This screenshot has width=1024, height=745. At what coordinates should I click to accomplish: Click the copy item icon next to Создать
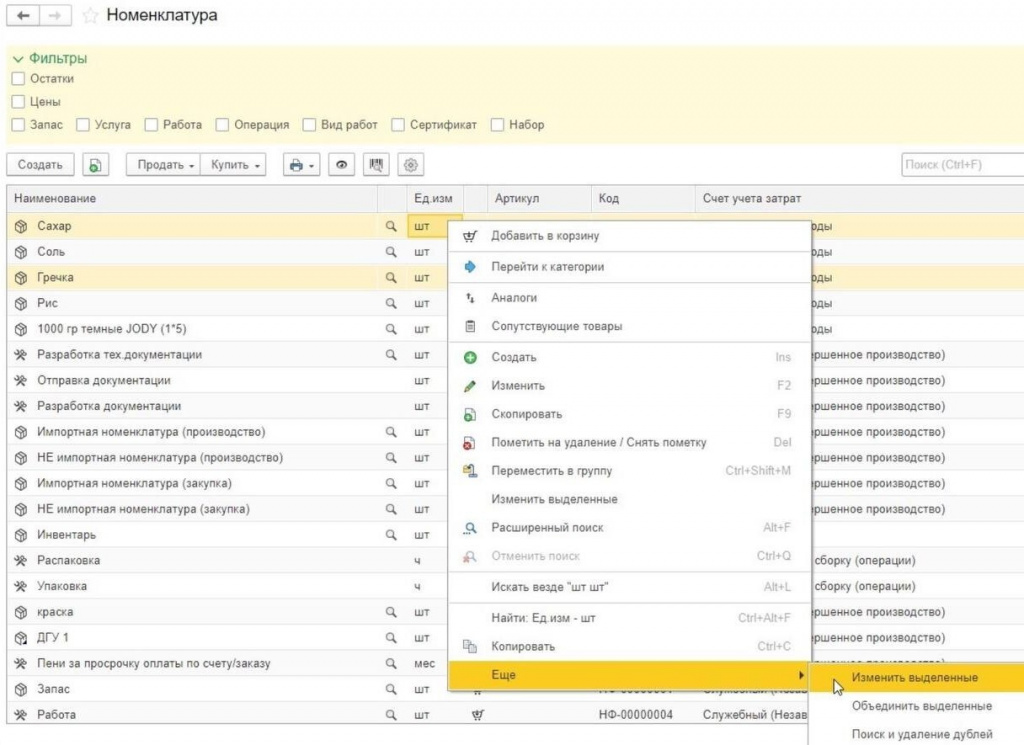click(x=95, y=165)
